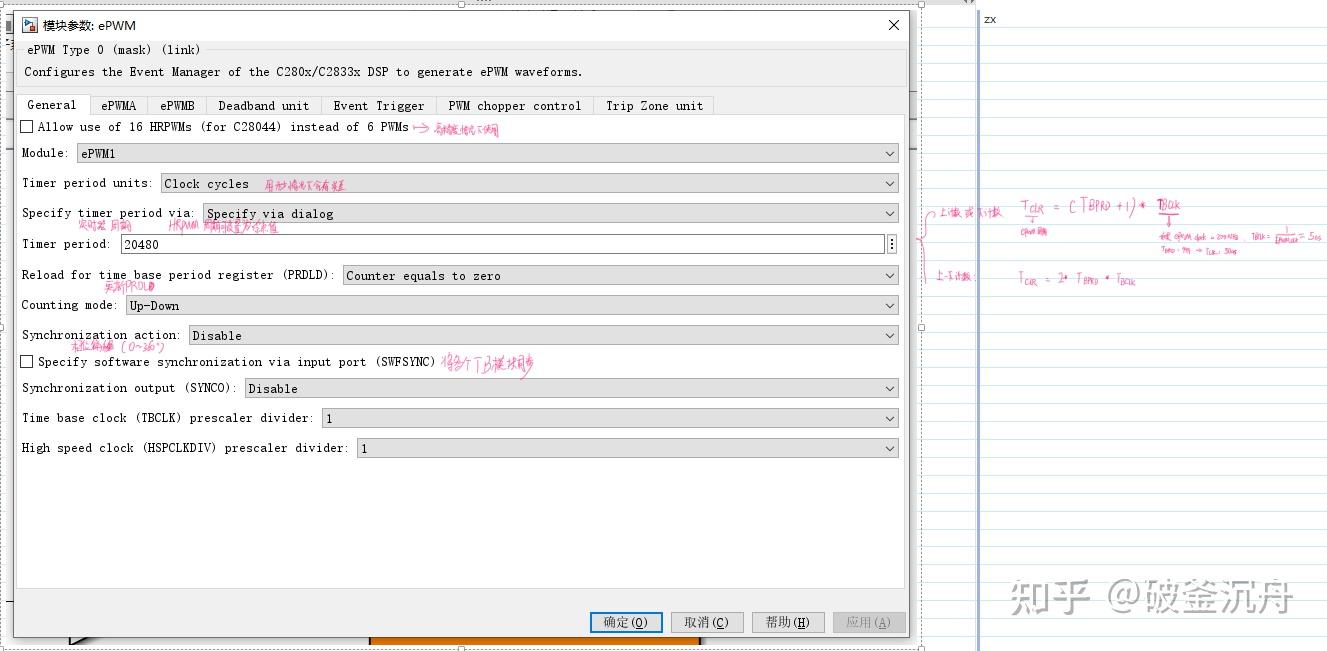The height and width of the screenshot is (651, 1327).
Task: Open TBCLK prescaler divider dropdown
Action: click(x=610, y=419)
